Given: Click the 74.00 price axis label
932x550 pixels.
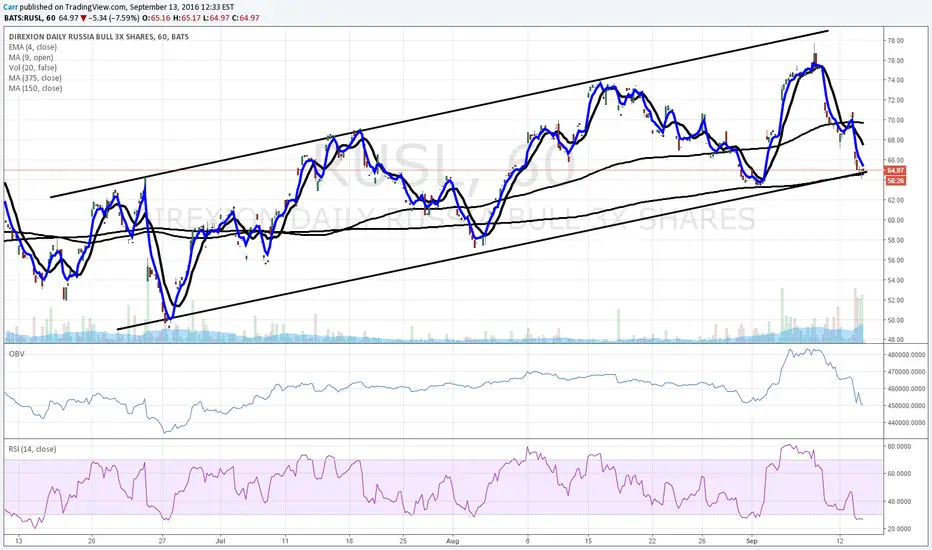Looking at the screenshot, I should coord(896,80).
